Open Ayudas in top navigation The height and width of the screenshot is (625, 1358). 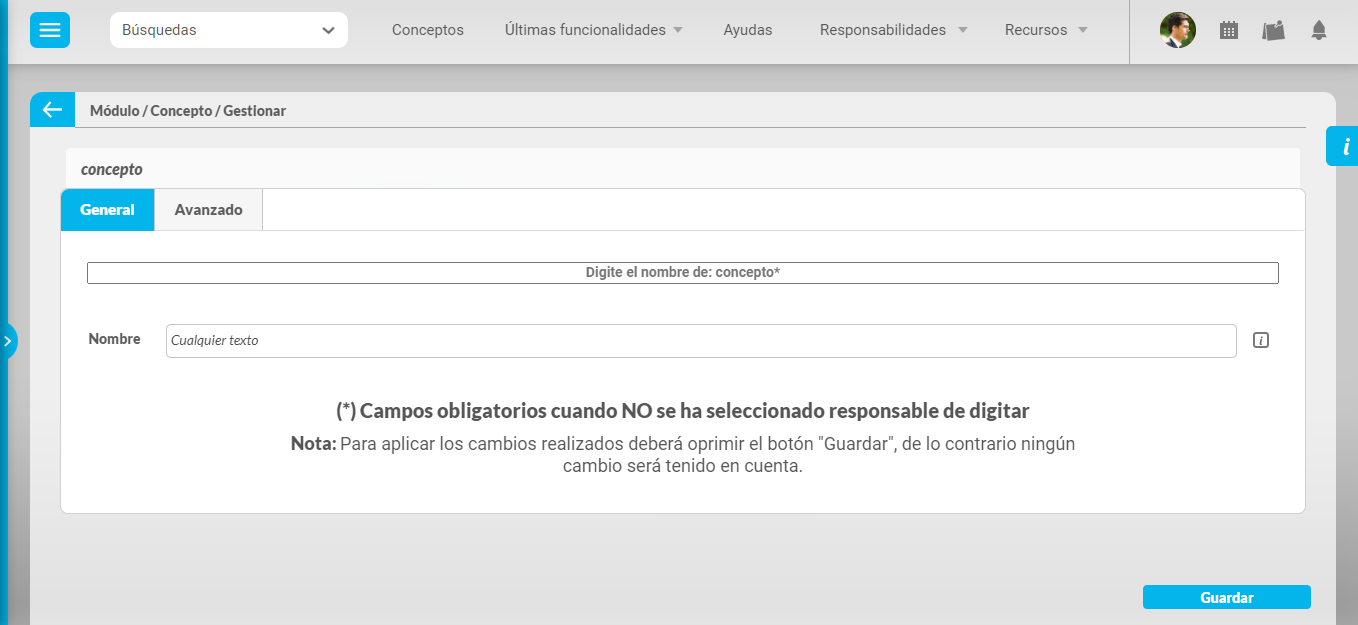click(748, 30)
